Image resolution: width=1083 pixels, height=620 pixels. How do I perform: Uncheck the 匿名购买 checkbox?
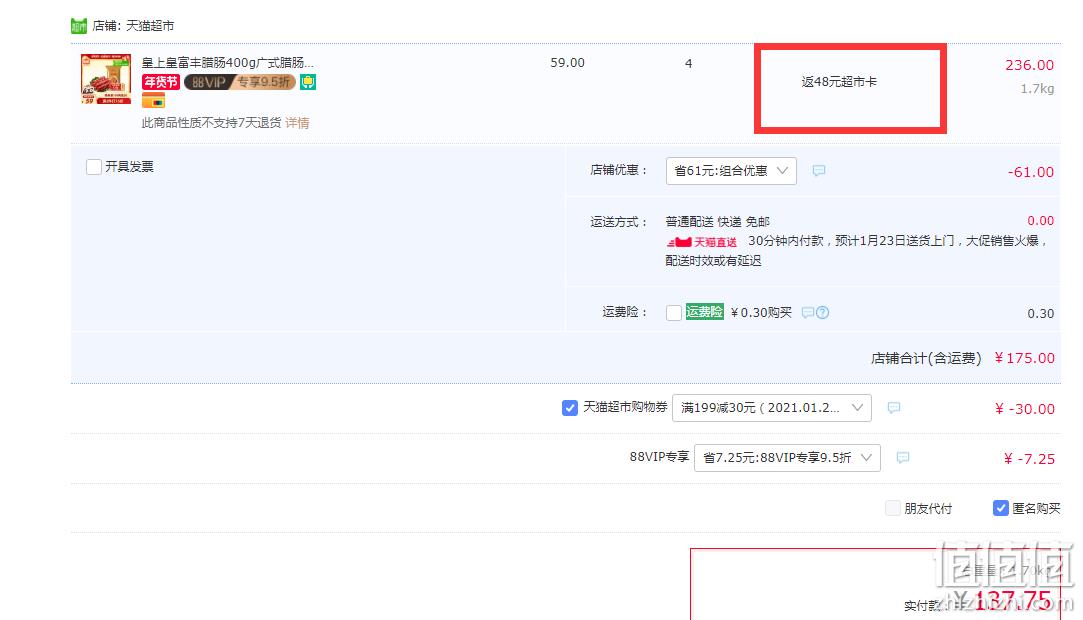1000,508
